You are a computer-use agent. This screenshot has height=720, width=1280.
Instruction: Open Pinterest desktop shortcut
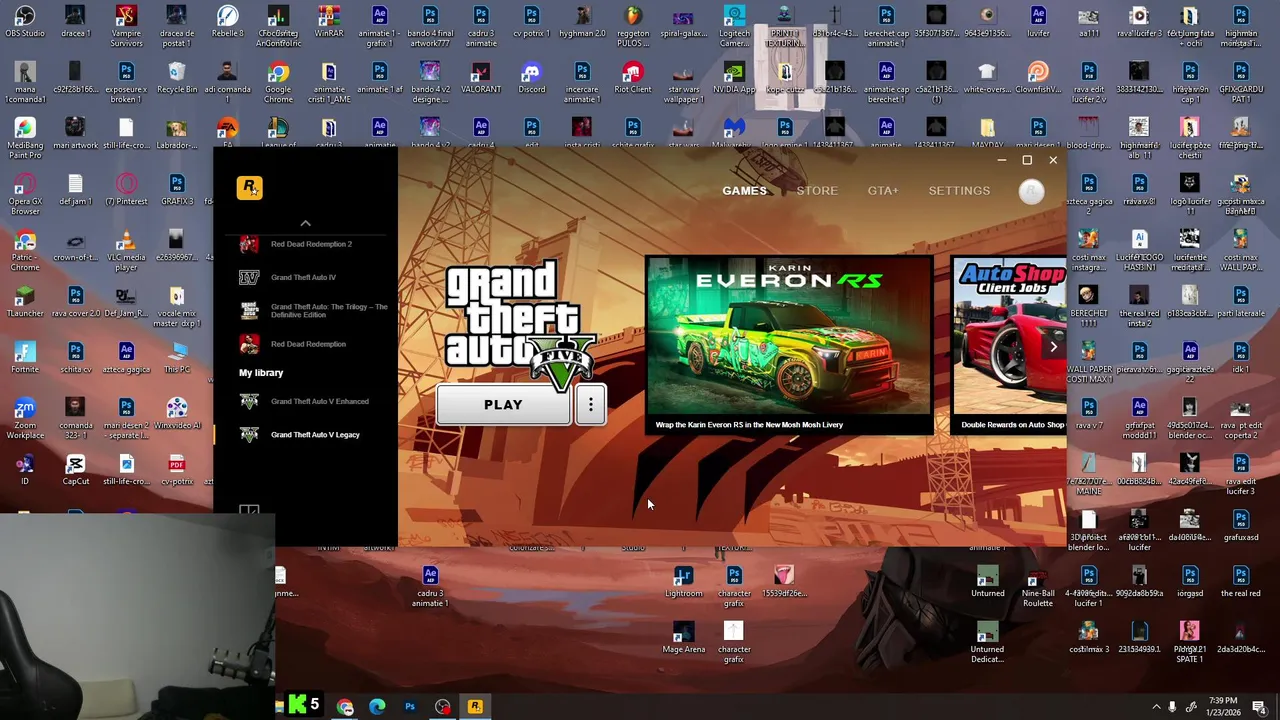coord(126,190)
